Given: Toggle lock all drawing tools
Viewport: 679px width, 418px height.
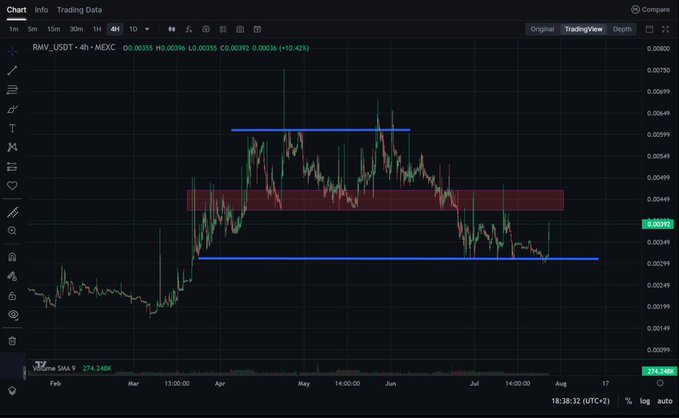Looking at the screenshot, I should [13, 296].
